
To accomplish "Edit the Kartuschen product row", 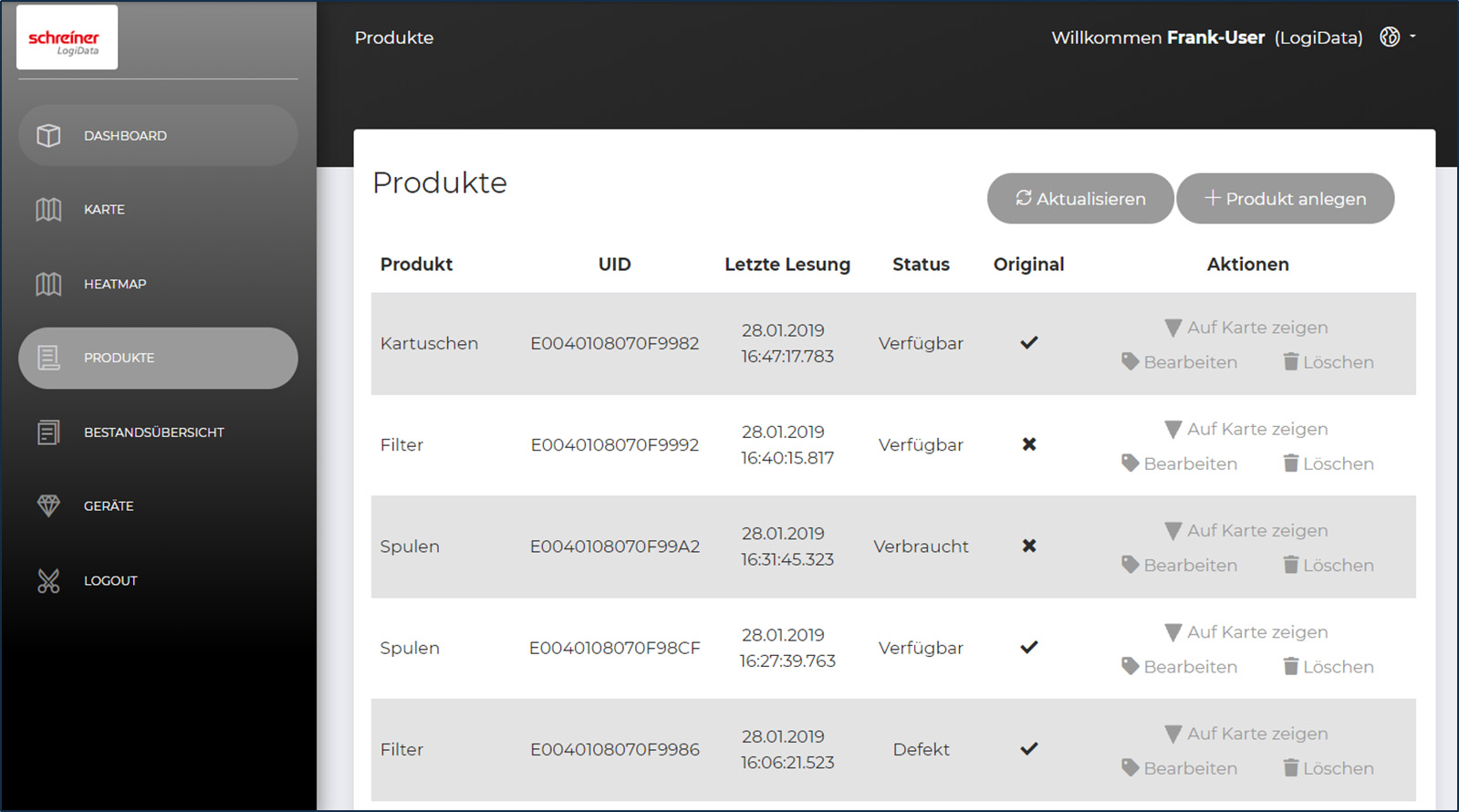I will pos(1180,362).
